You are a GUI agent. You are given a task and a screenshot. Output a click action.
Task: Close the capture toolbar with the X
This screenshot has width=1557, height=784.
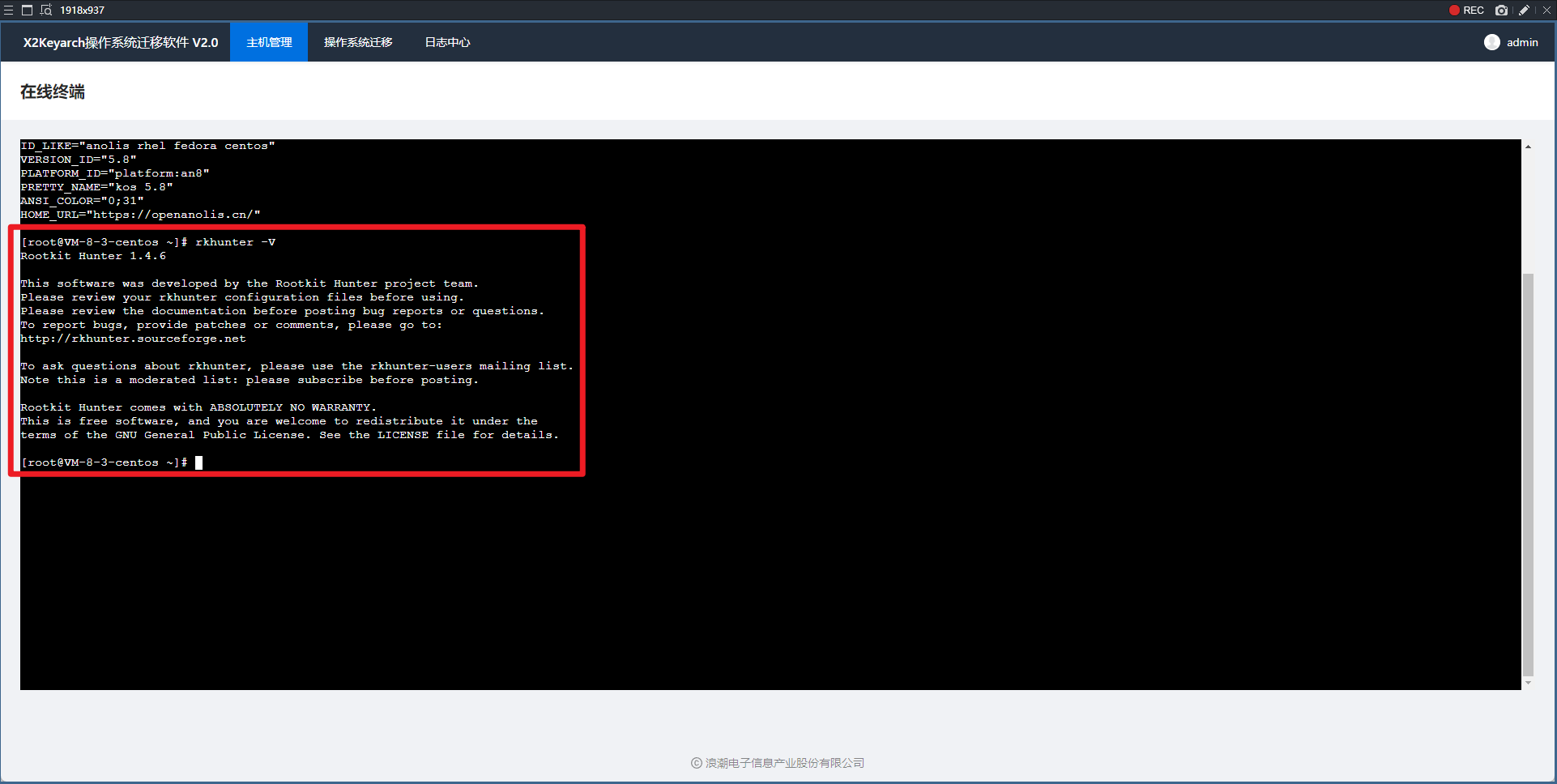1546,11
